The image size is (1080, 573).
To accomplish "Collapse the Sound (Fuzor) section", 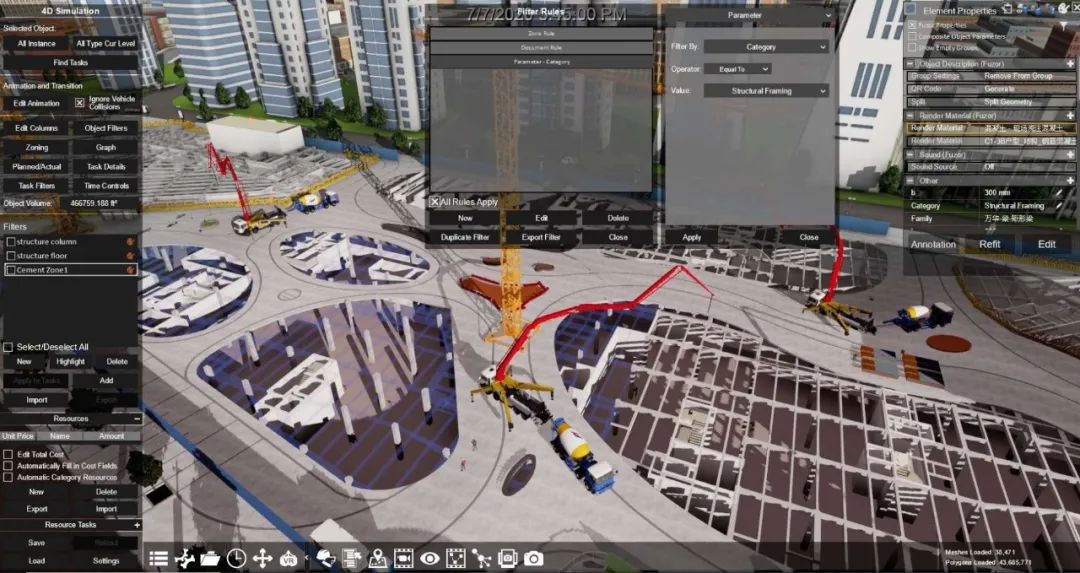I will click(x=910, y=155).
